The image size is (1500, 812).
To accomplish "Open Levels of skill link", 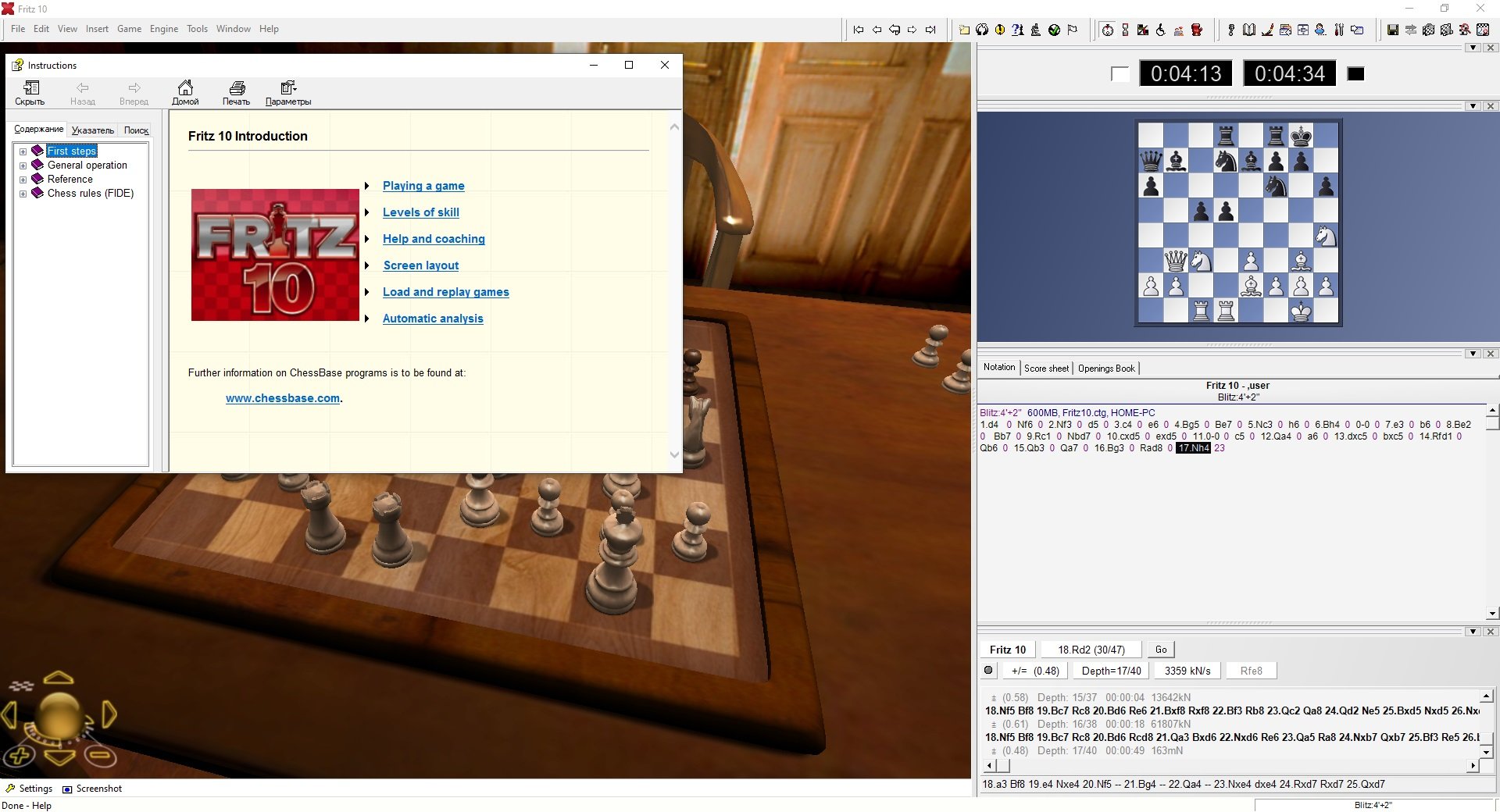I will coord(421,212).
